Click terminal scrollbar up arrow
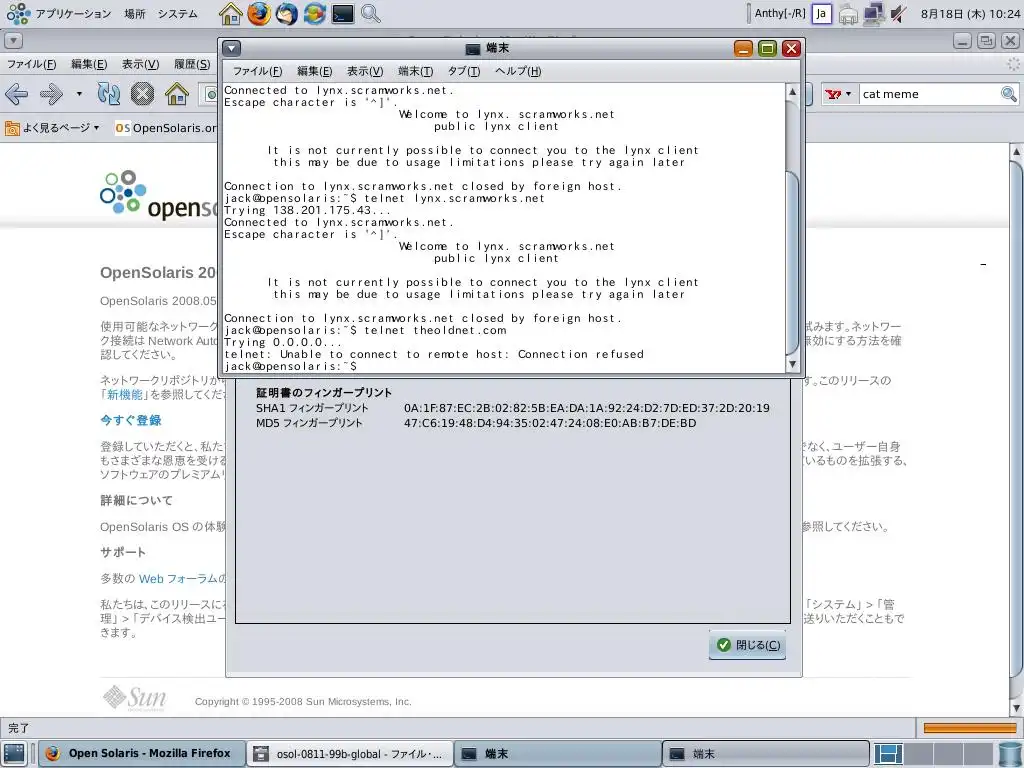 [792, 92]
